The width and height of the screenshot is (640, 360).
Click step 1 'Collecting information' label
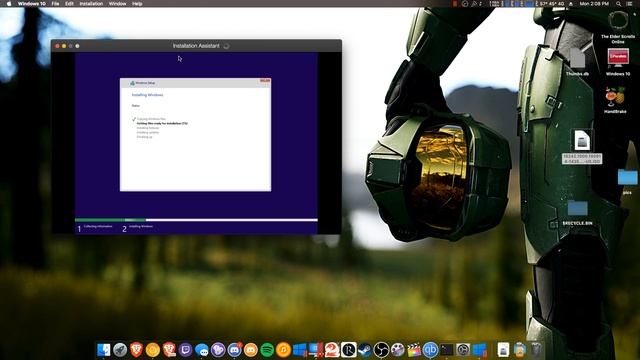pos(98,226)
